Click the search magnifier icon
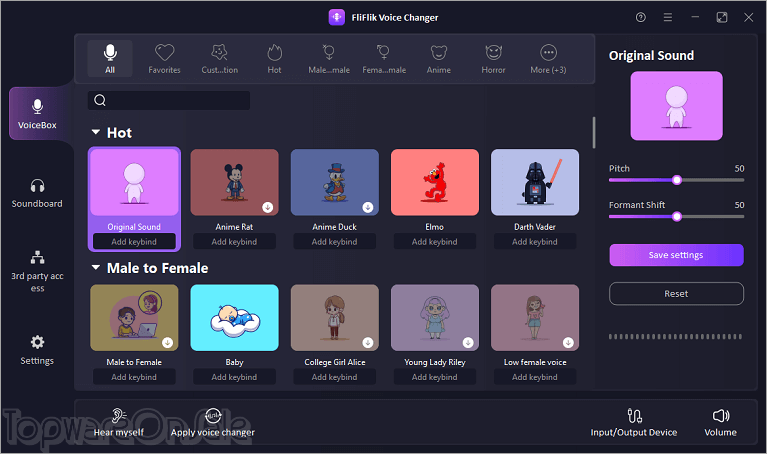 pos(100,100)
